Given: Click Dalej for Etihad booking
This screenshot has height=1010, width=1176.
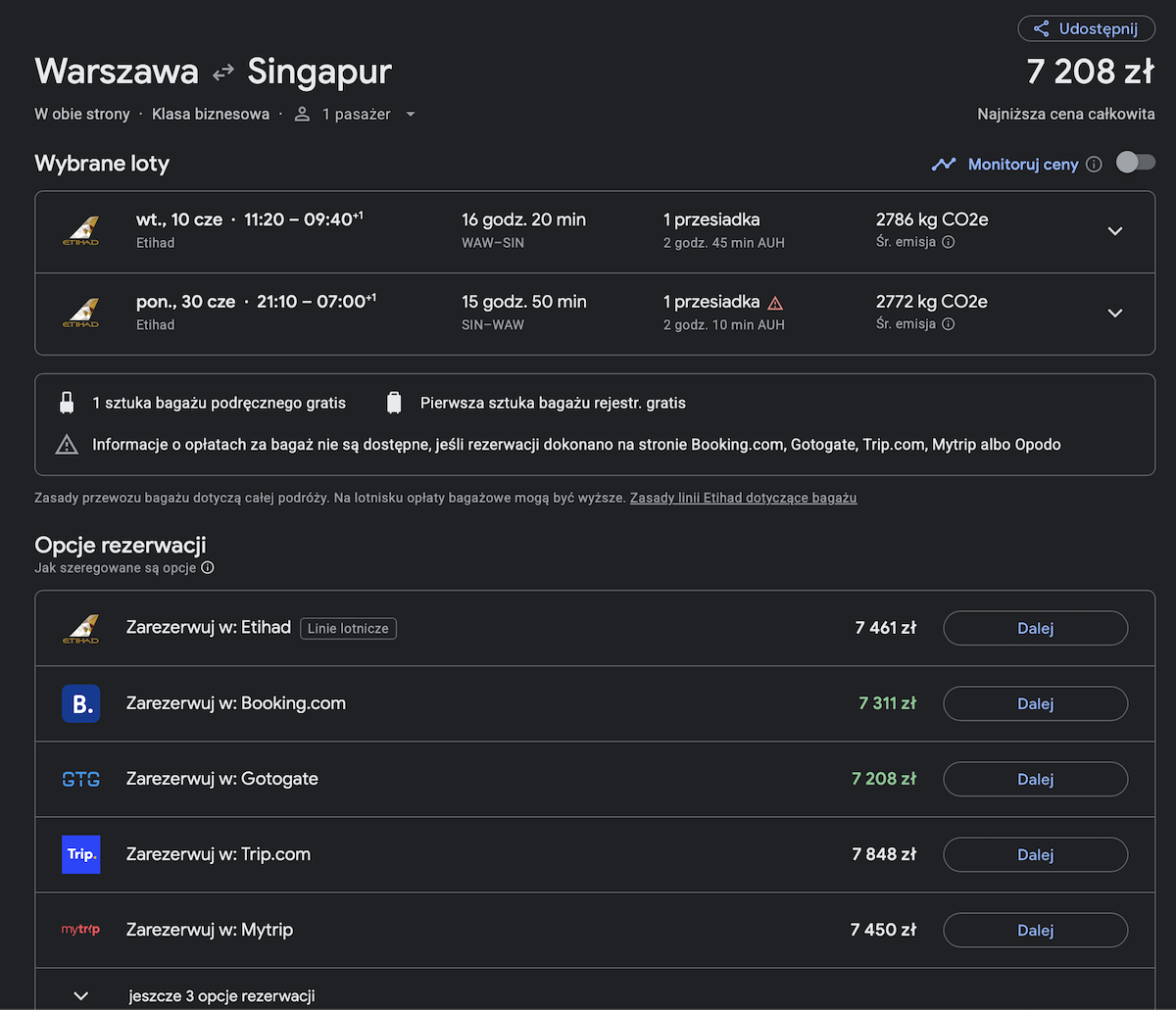Looking at the screenshot, I should pos(1035,628).
